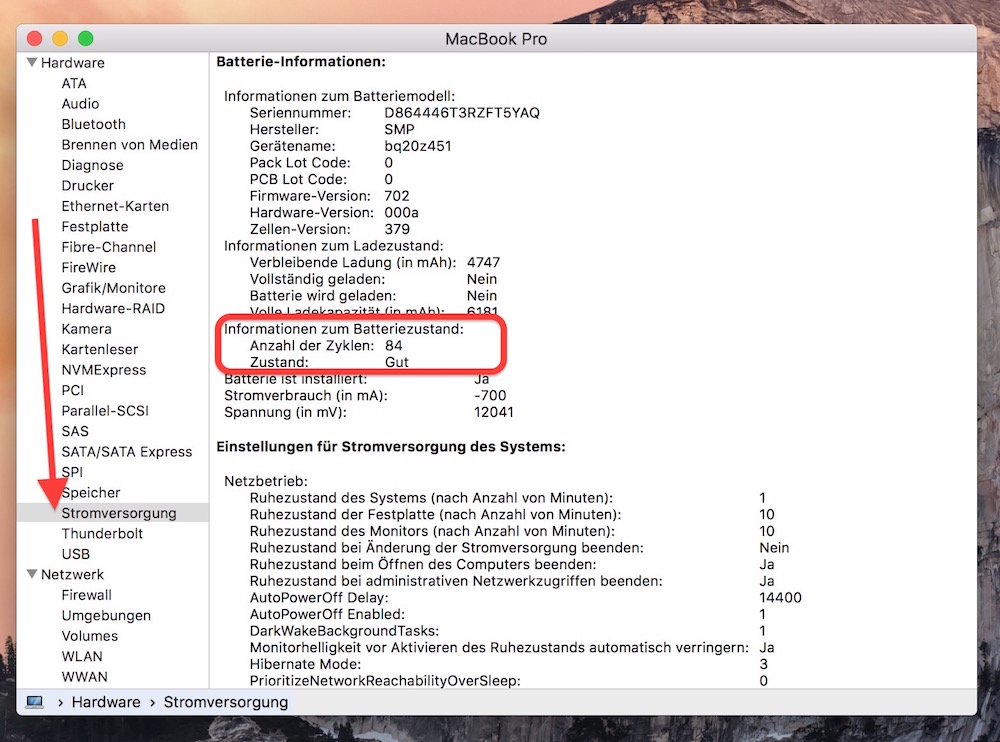
Task: Click Zellen-Version value 379
Action: (x=397, y=229)
